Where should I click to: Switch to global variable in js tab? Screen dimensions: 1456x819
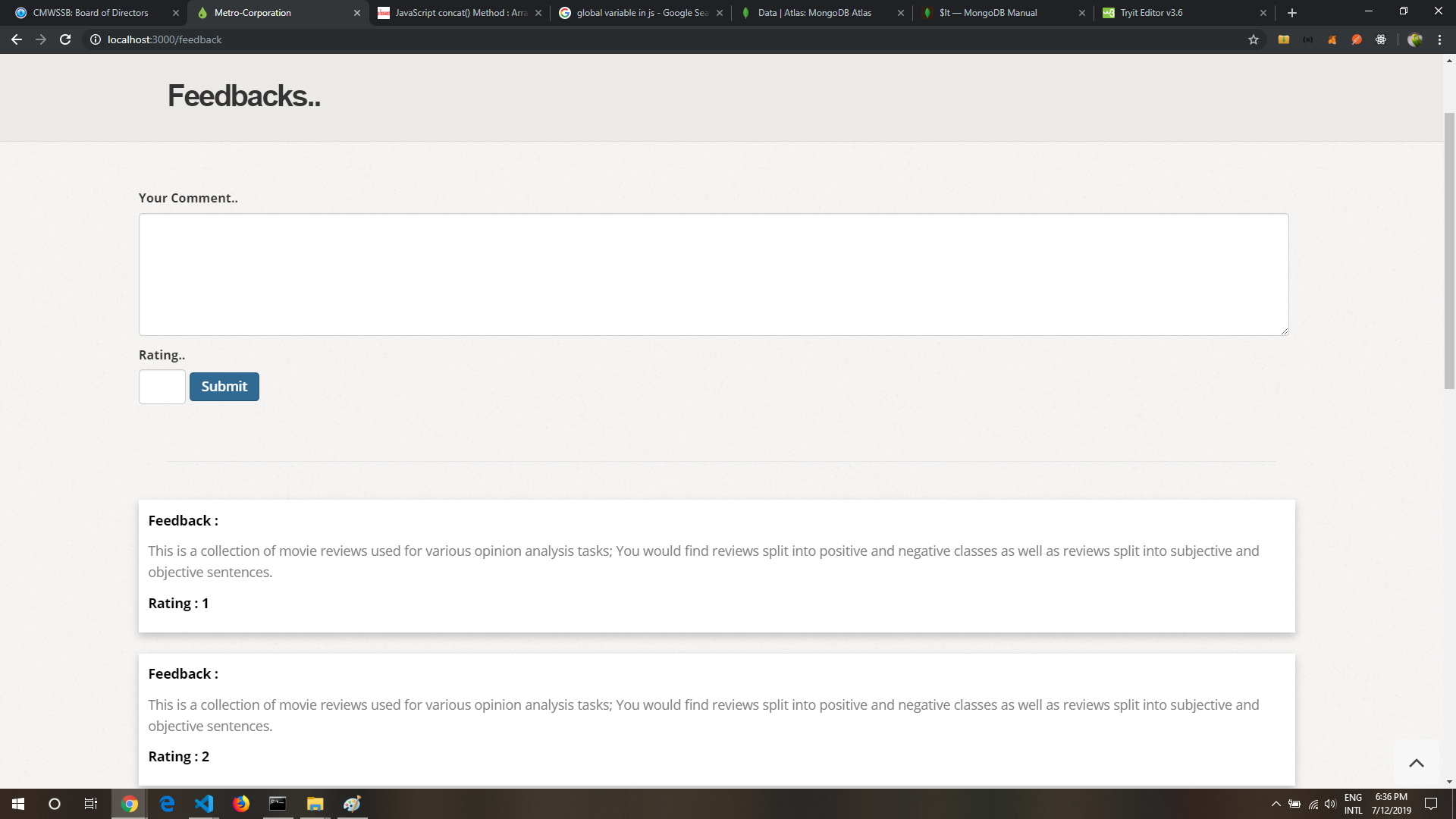pos(642,13)
